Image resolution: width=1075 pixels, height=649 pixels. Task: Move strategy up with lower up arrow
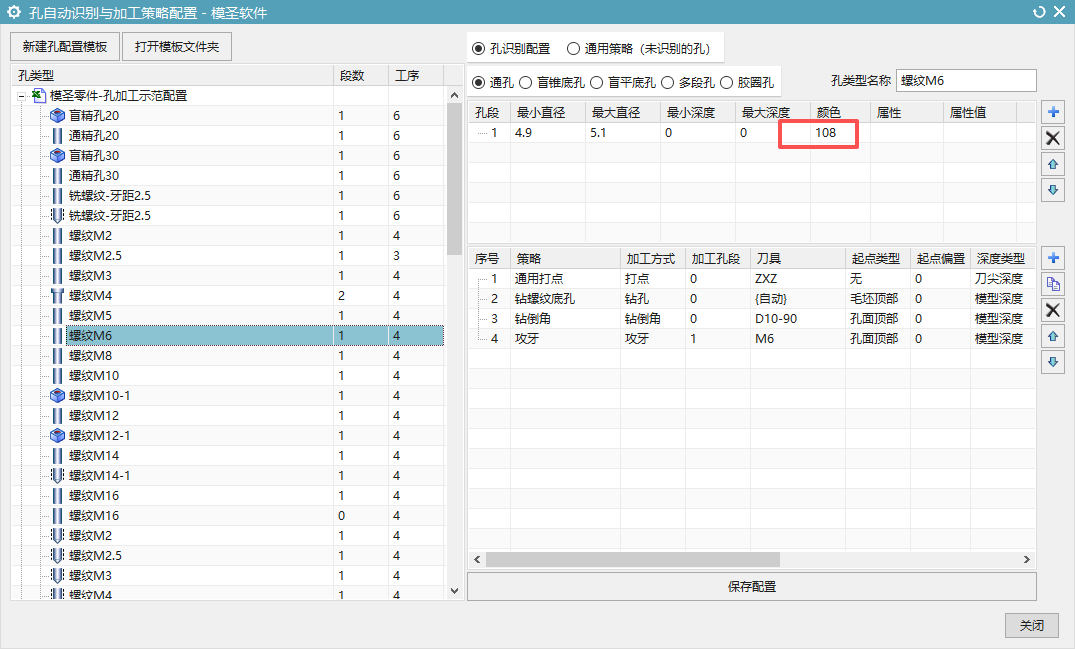(1053, 336)
